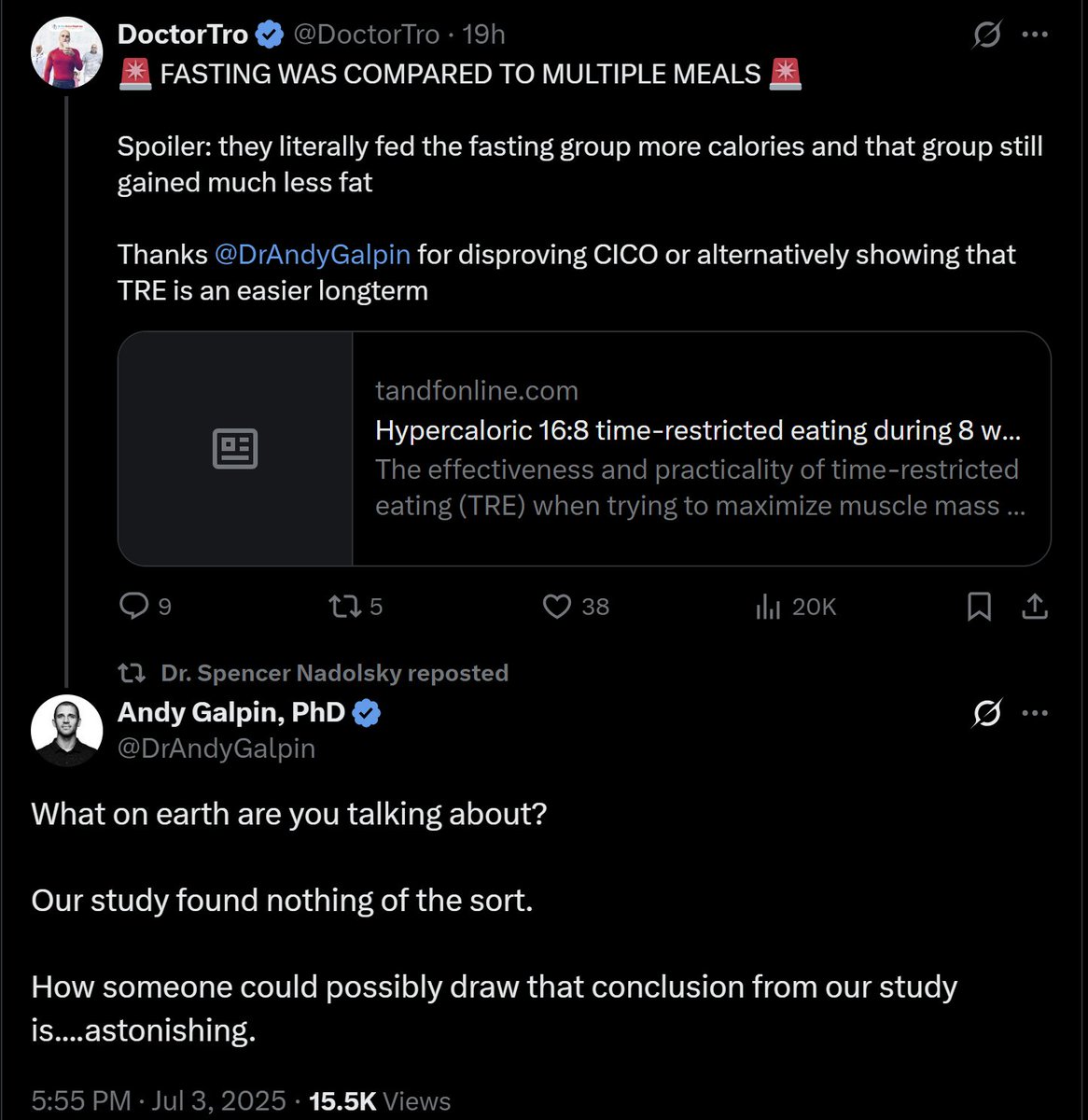Screen dimensions: 1088x1120
Task: Click the Andy Galpin, PhD display name
Action: coord(231,712)
